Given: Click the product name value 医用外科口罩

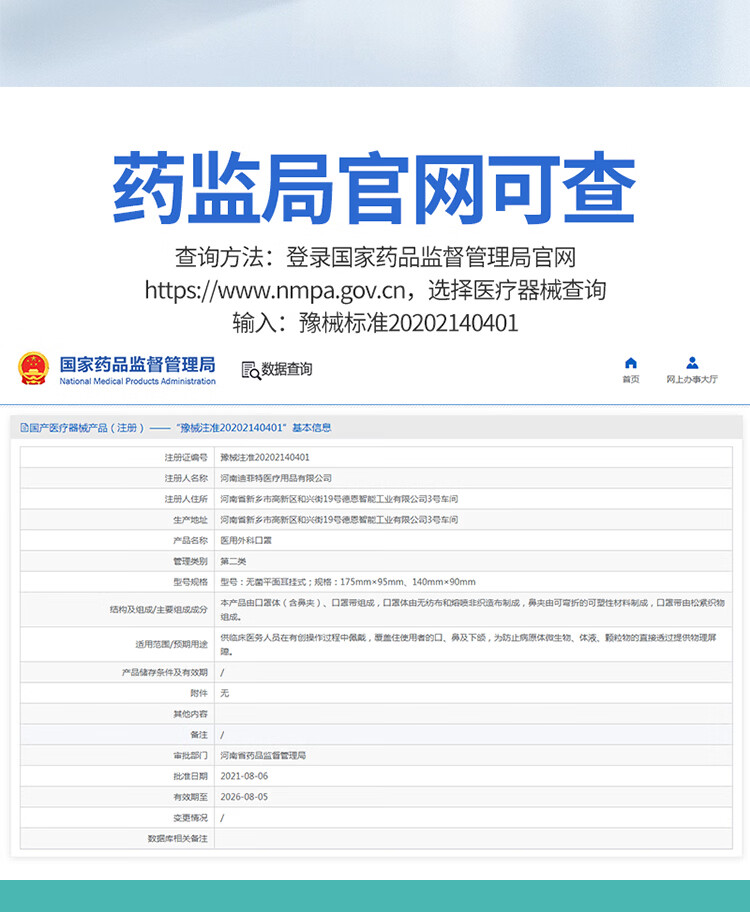Looking at the screenshot, I should coord(245,540).
